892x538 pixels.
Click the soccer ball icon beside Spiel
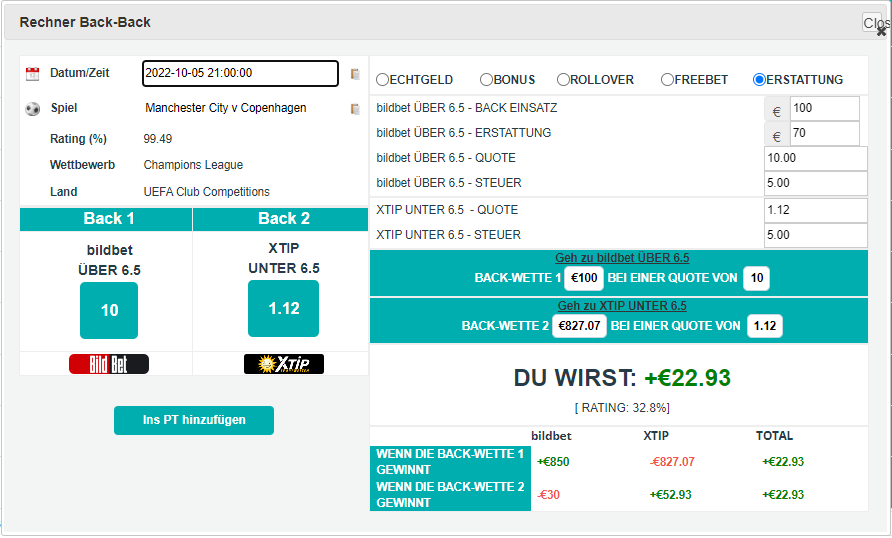point(32,109)
